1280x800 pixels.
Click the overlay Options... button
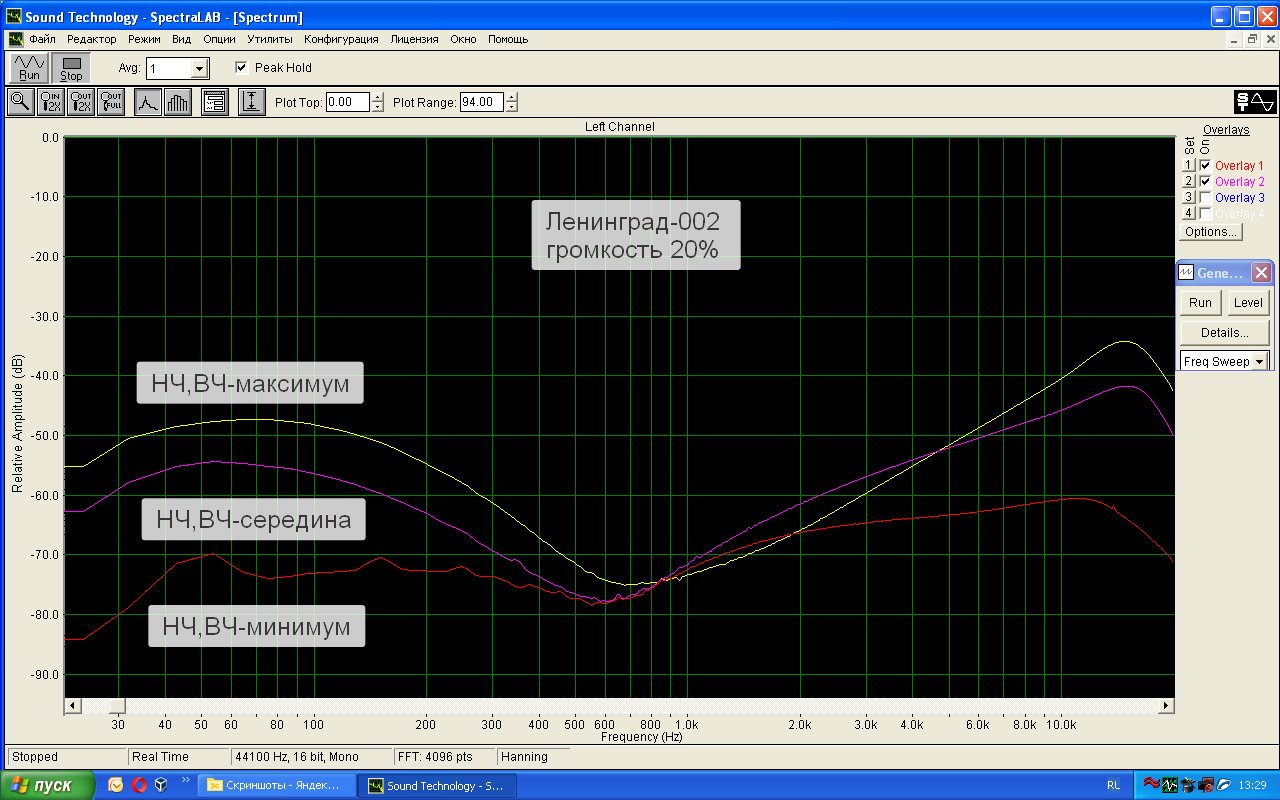coord(1210,232)
